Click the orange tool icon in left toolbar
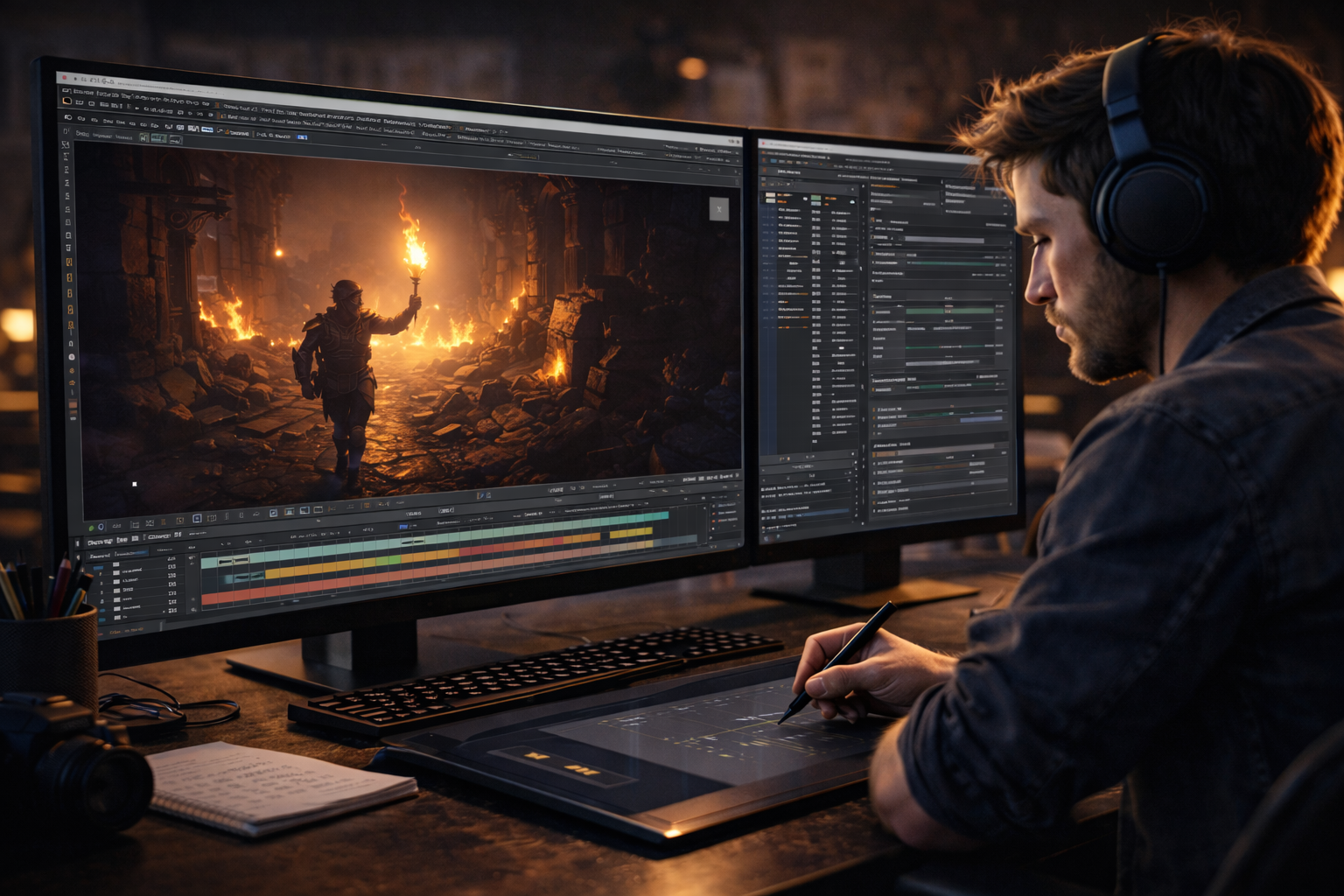 (69, 262)
